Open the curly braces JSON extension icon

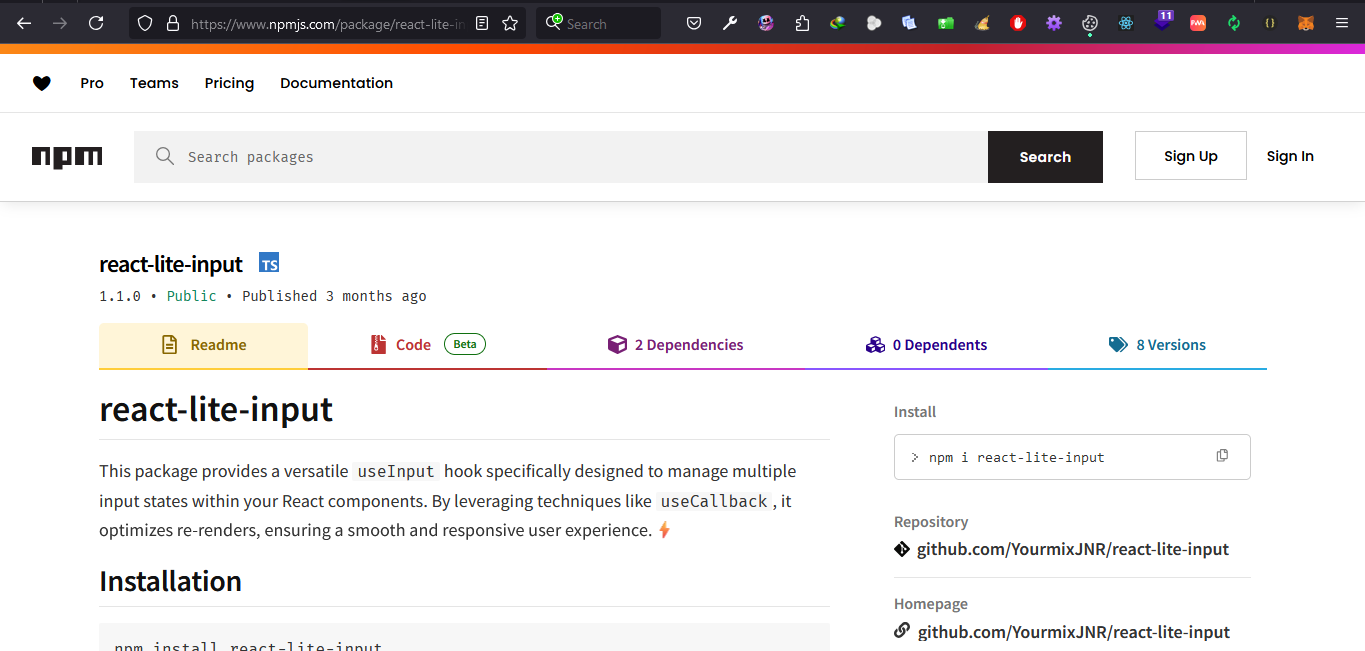click(1270, 23)
